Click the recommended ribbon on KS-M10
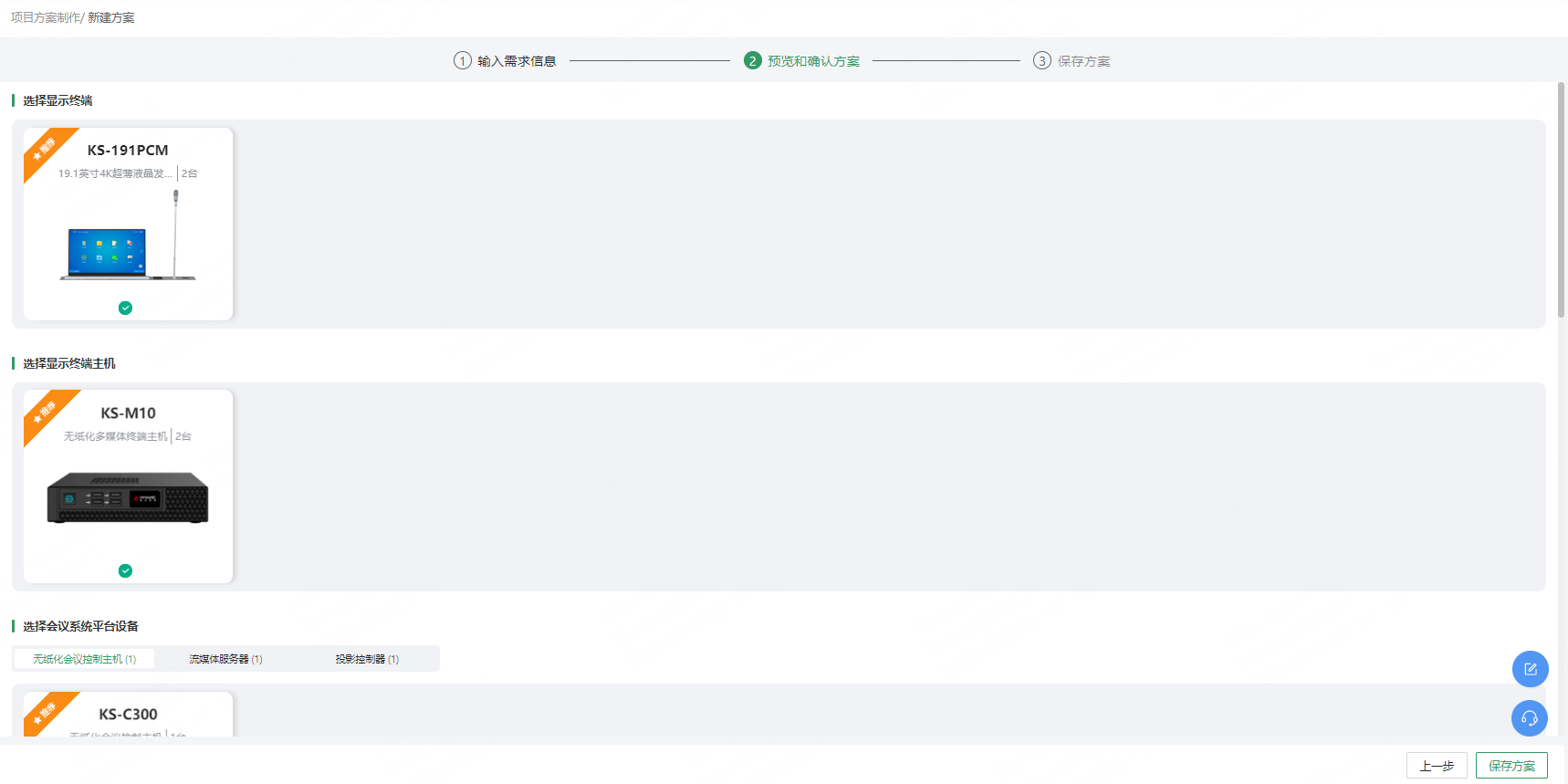The height and width of the screenshot is (784, 1568). [44, 411]
